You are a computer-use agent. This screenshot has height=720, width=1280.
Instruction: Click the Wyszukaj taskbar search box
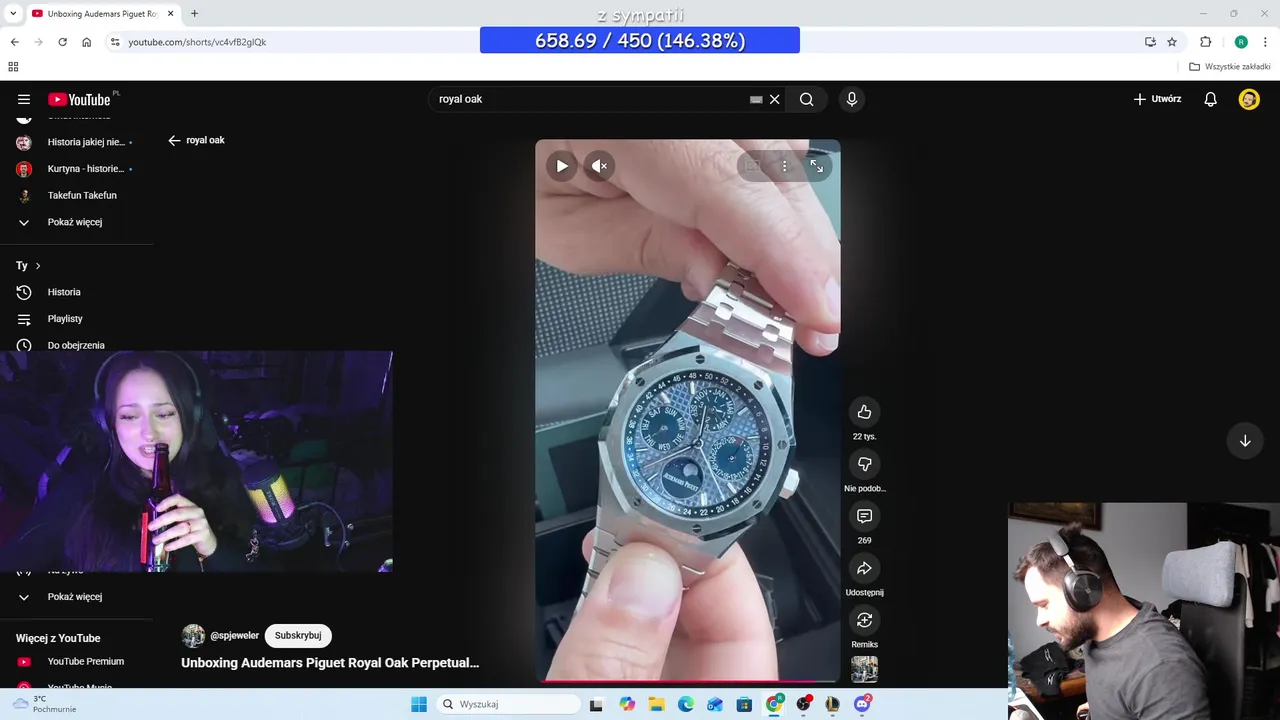[508, 704]
